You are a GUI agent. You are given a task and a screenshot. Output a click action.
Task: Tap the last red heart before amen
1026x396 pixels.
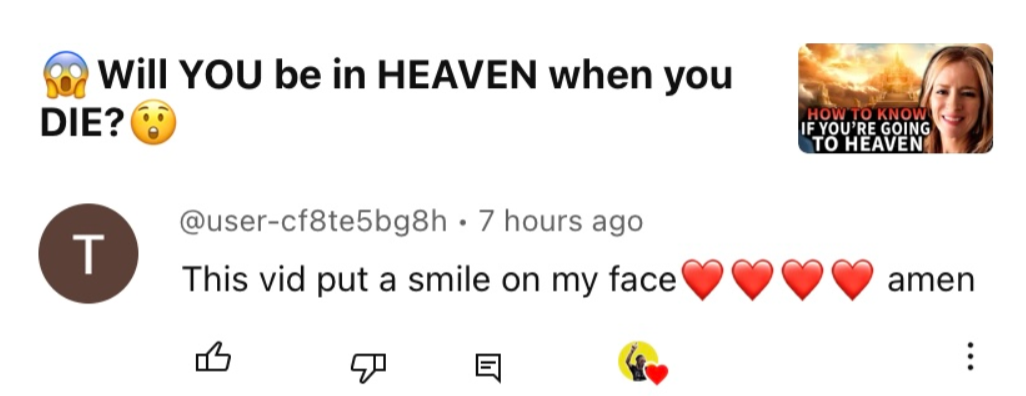(x=853, y=279)
